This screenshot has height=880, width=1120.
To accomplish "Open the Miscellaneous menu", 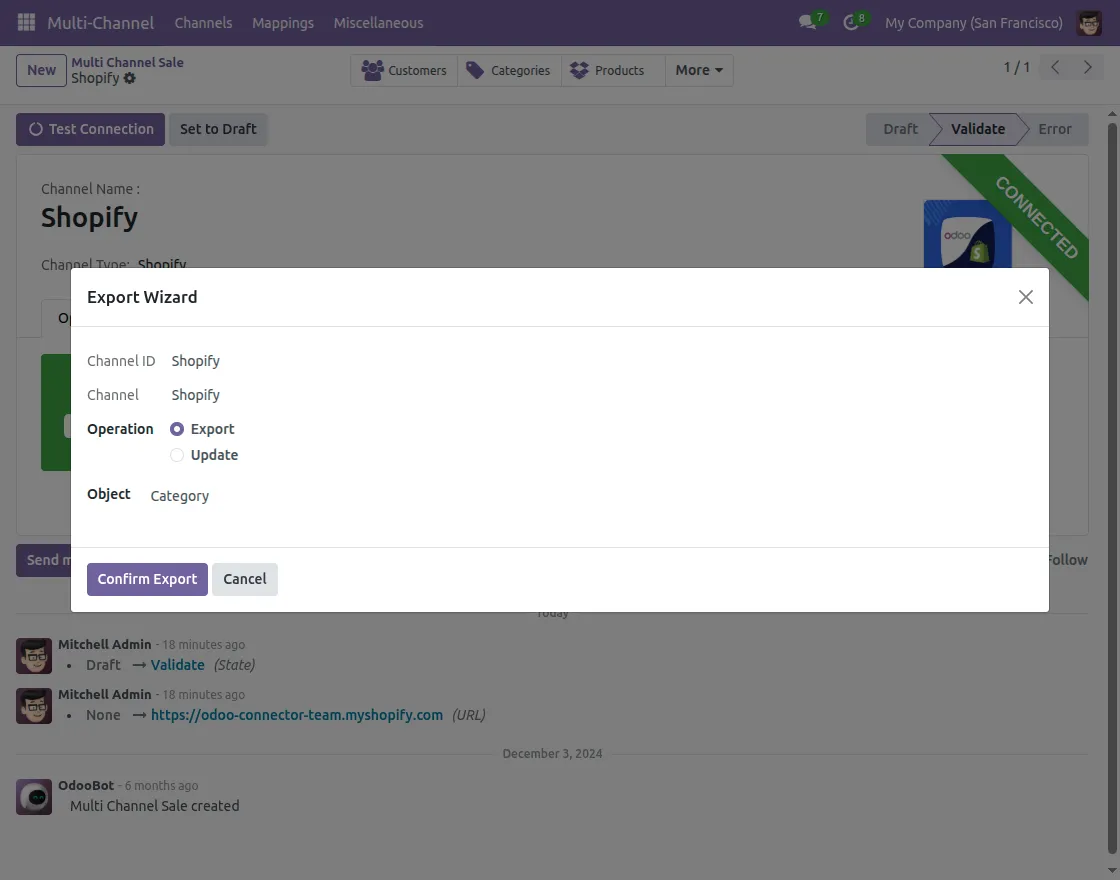I will (378, 22).
